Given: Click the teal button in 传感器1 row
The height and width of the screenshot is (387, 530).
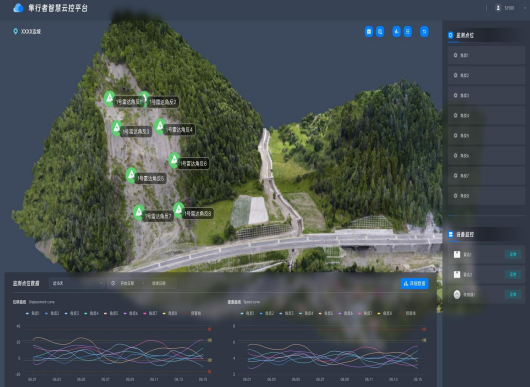Looking at the screenshot, I should pyautogui.click(x=513, y=294).
